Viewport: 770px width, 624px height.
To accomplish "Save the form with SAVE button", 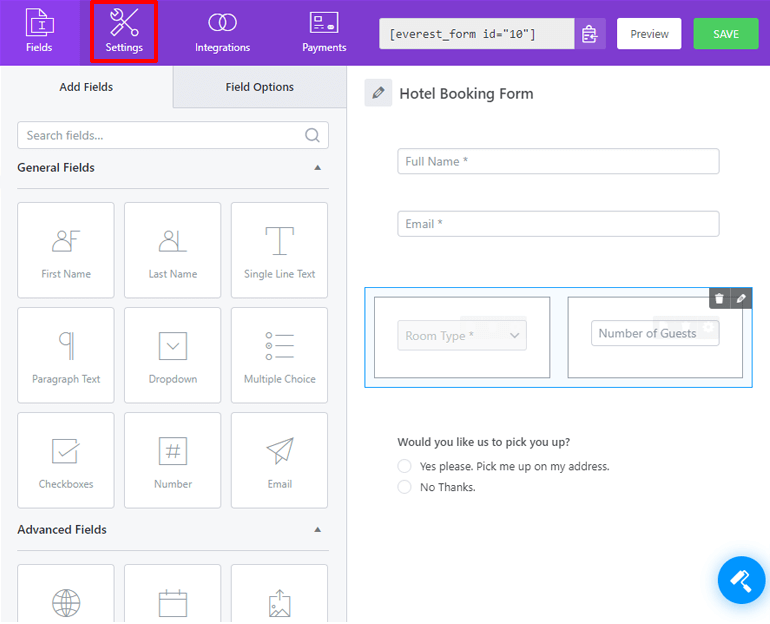I will click(725, 34).
